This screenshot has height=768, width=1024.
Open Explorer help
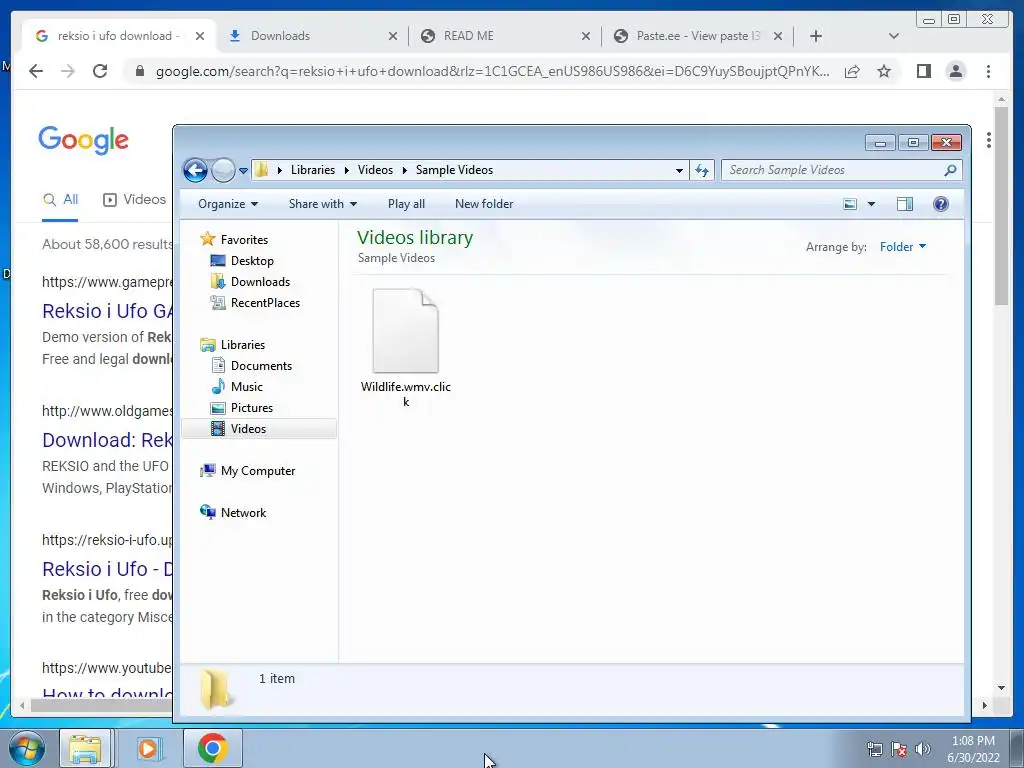(x=940, y=204)
